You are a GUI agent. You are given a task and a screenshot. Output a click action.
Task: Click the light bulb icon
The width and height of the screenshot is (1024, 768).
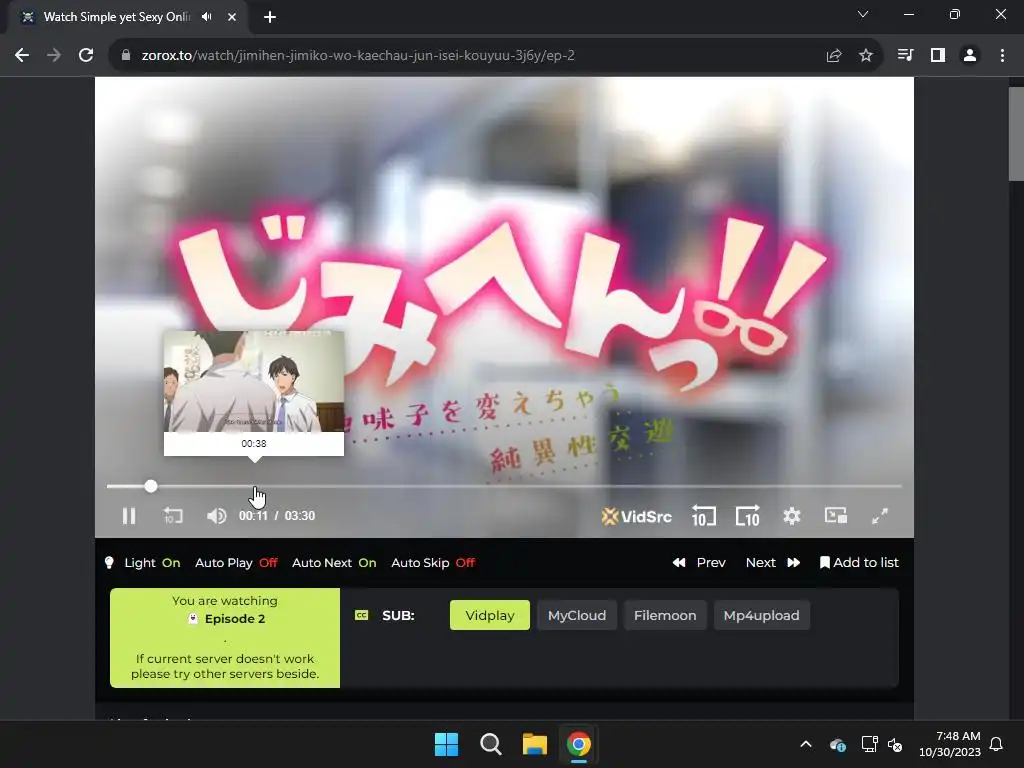(109, 562)
